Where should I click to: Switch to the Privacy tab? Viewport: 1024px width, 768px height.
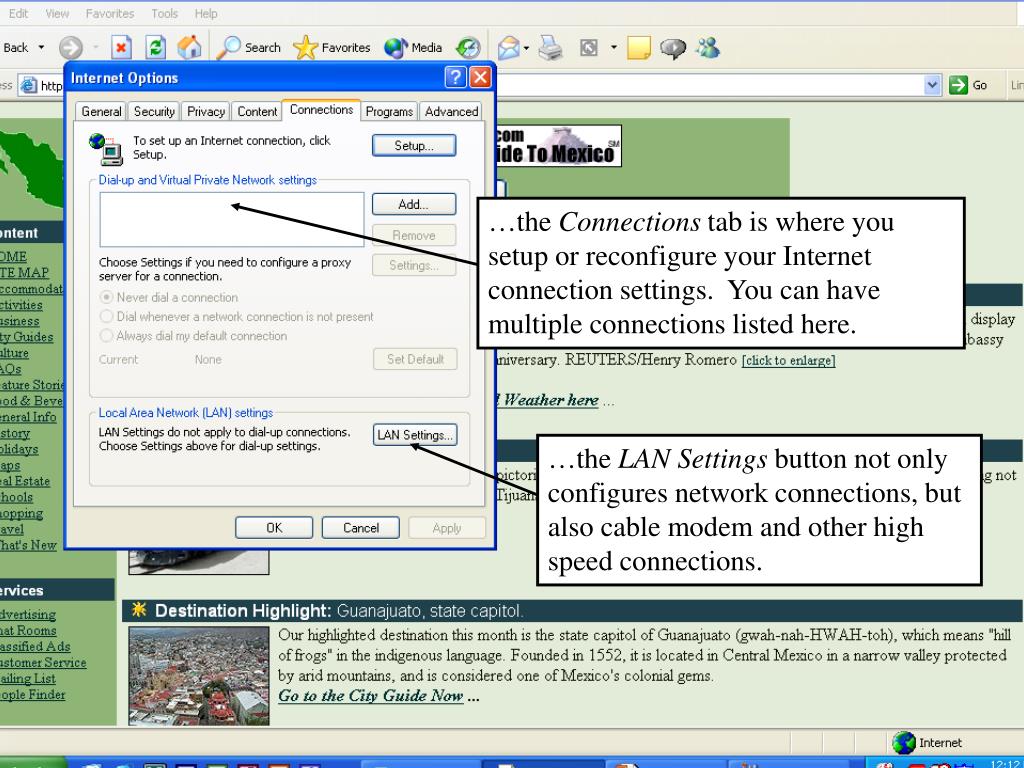point(206,112)
